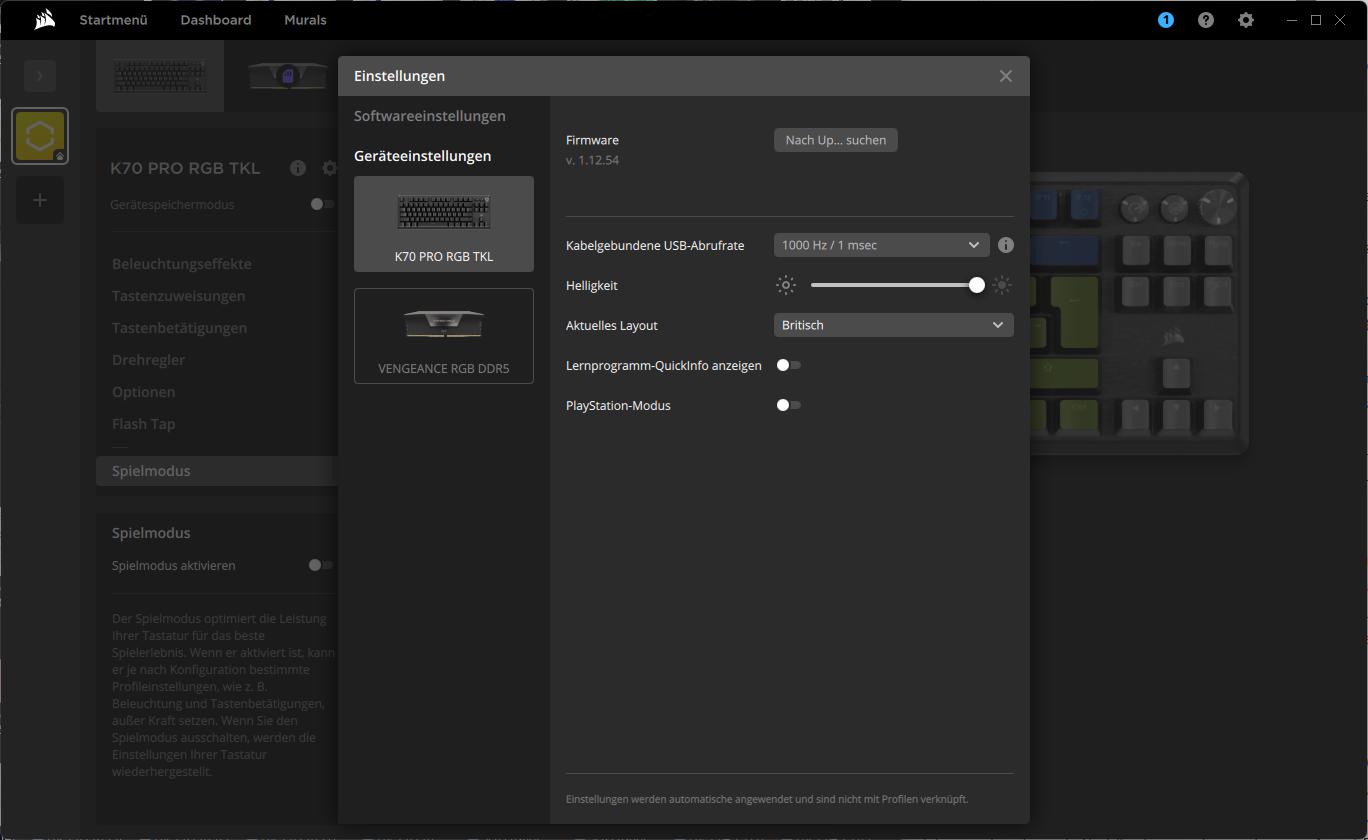This screenshot has height=840, width=1368.
Task: Open the help question mark icon
Action: point(1205,20)
